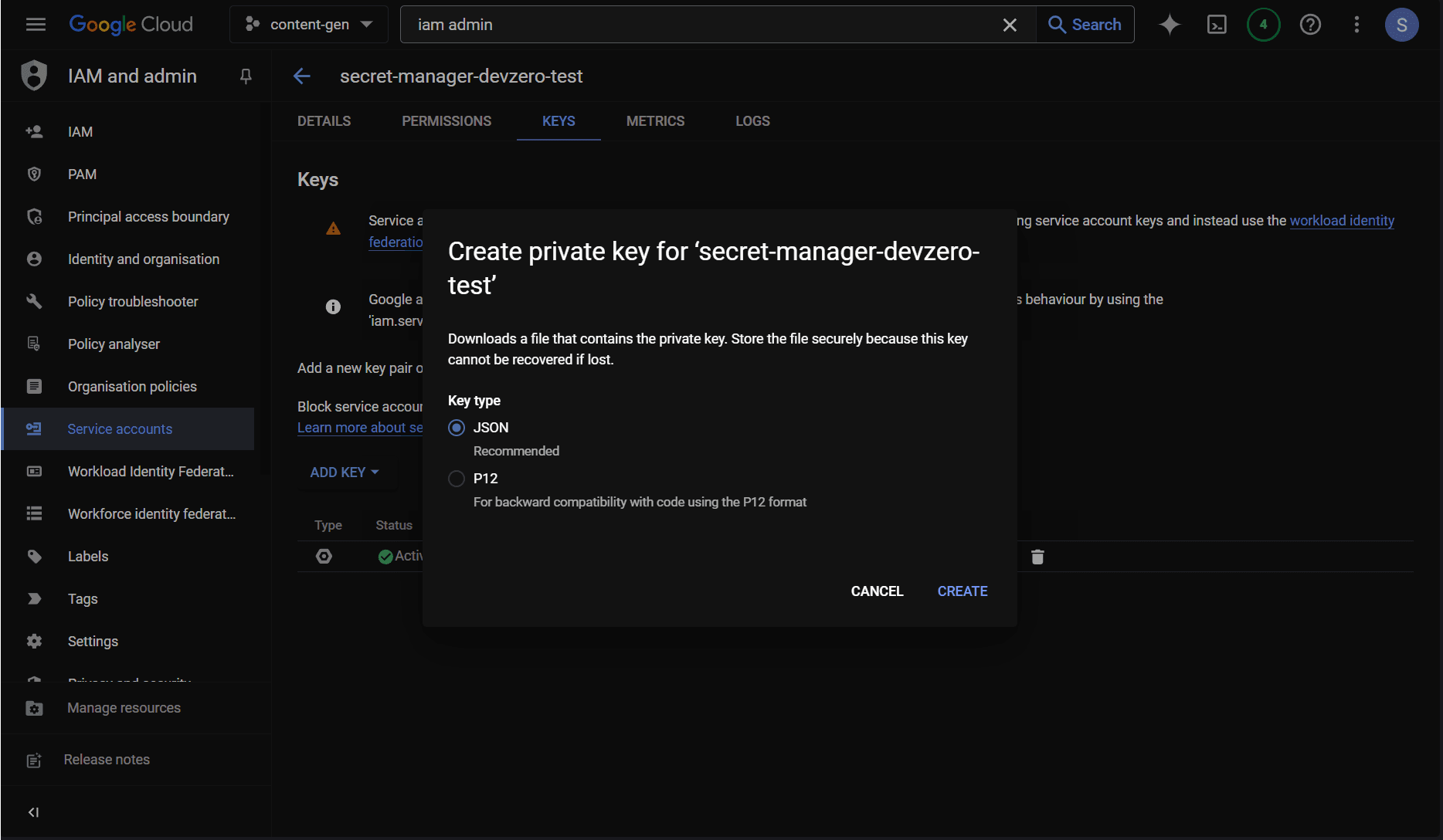The width and height of the screenshot is (1443, 840).
Task: Switch to the METRICS tab
Action: pyautogui.click(x=655, y=121)
